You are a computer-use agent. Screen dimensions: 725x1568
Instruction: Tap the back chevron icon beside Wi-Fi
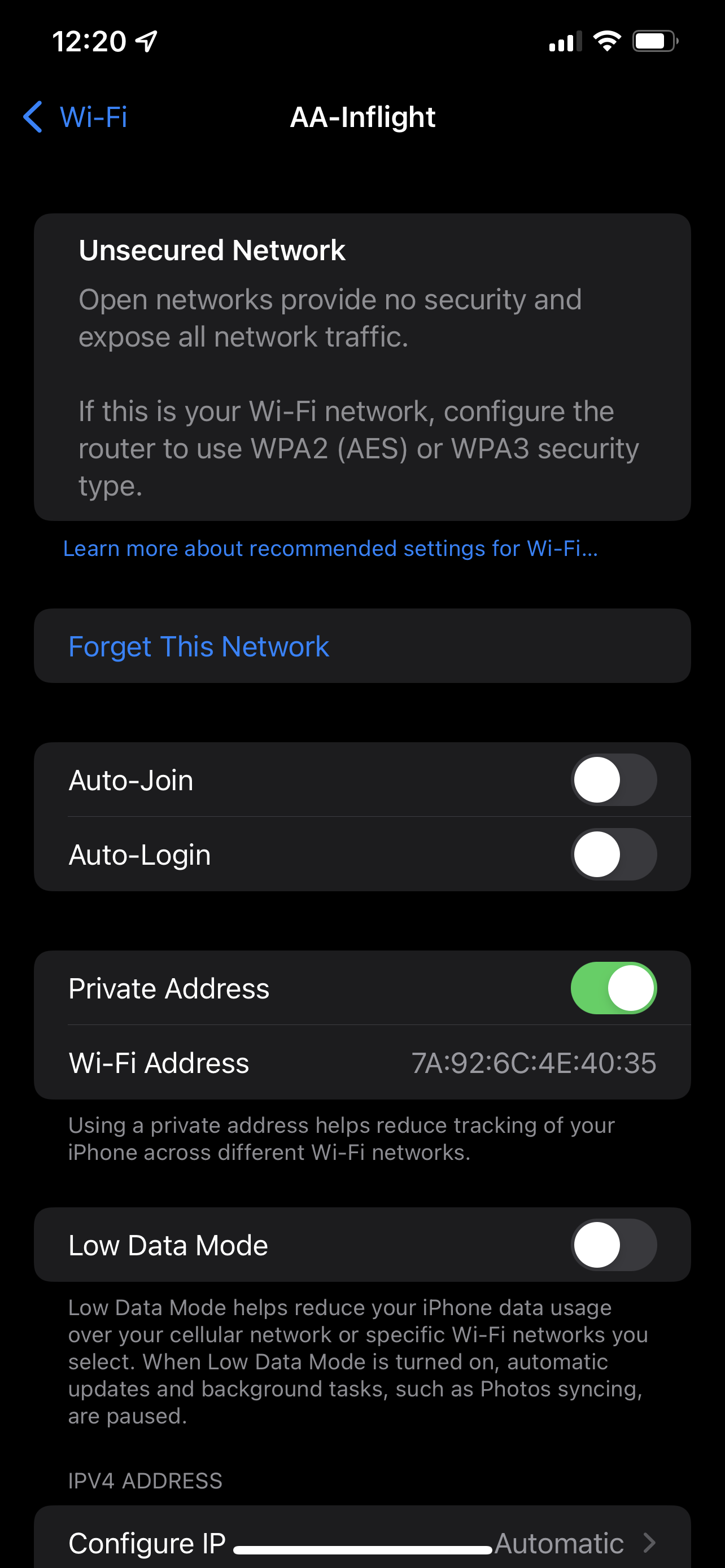33,117
